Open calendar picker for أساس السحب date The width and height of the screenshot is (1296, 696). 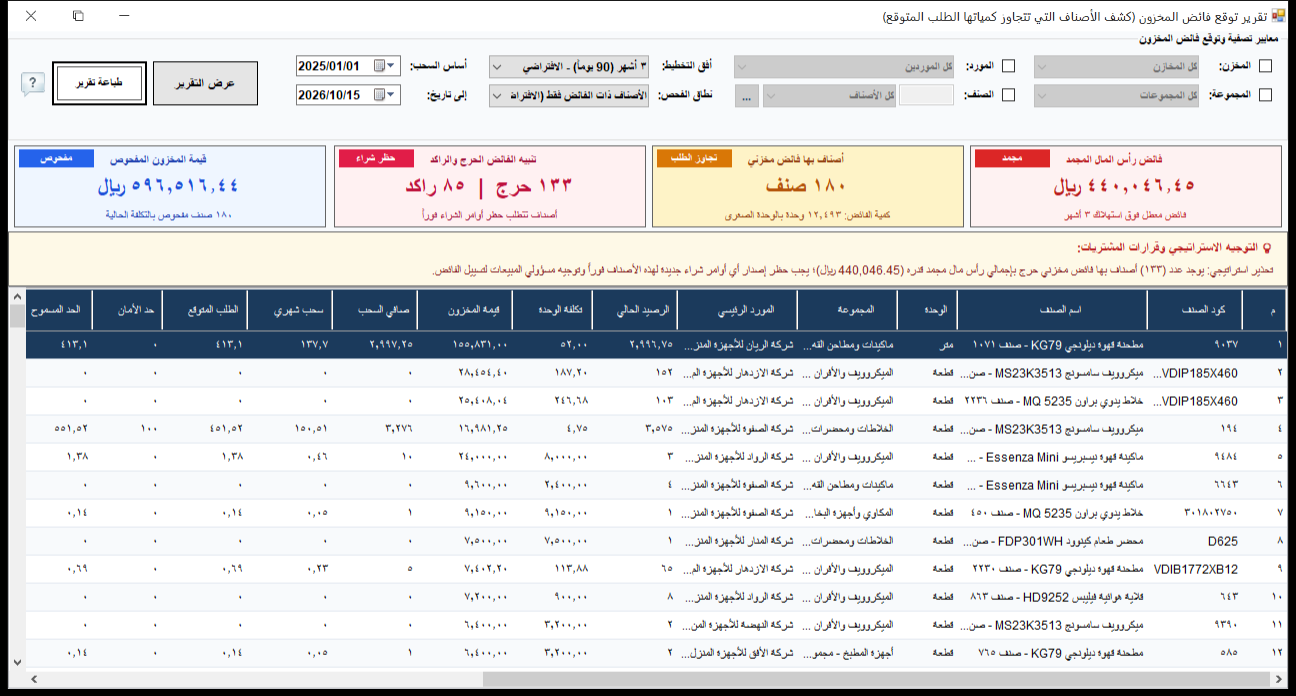click(385, 66)
